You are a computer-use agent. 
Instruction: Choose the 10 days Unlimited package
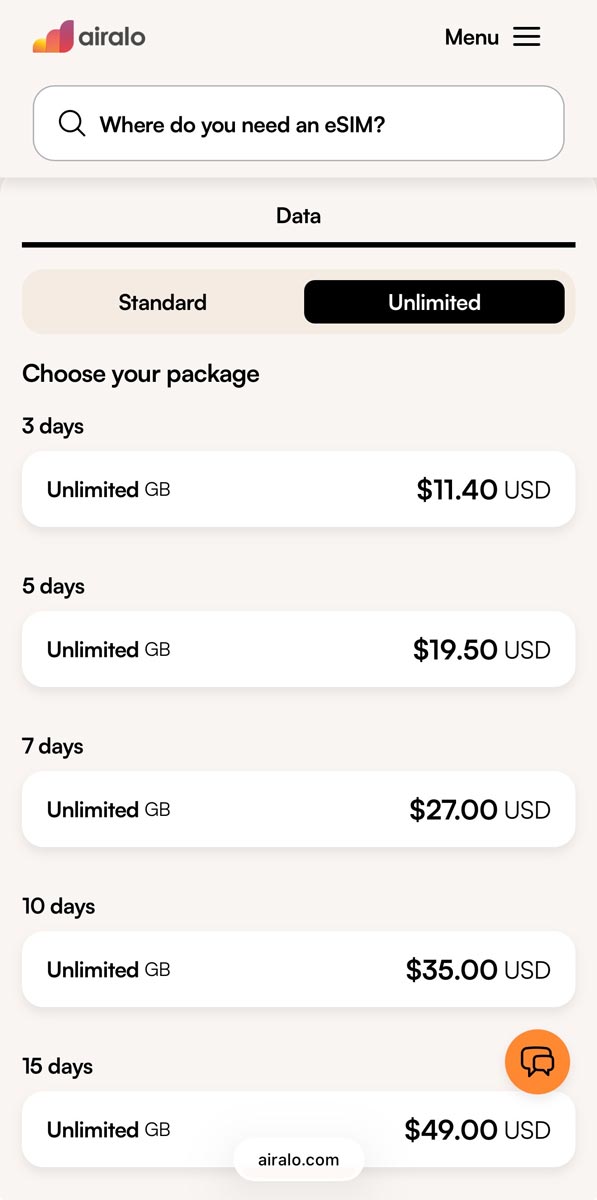298,969
